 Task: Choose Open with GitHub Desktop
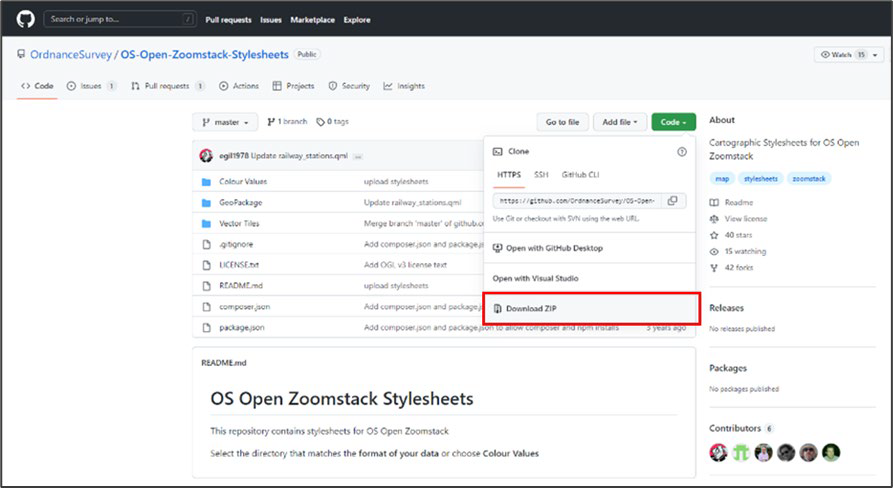(589, 248)
